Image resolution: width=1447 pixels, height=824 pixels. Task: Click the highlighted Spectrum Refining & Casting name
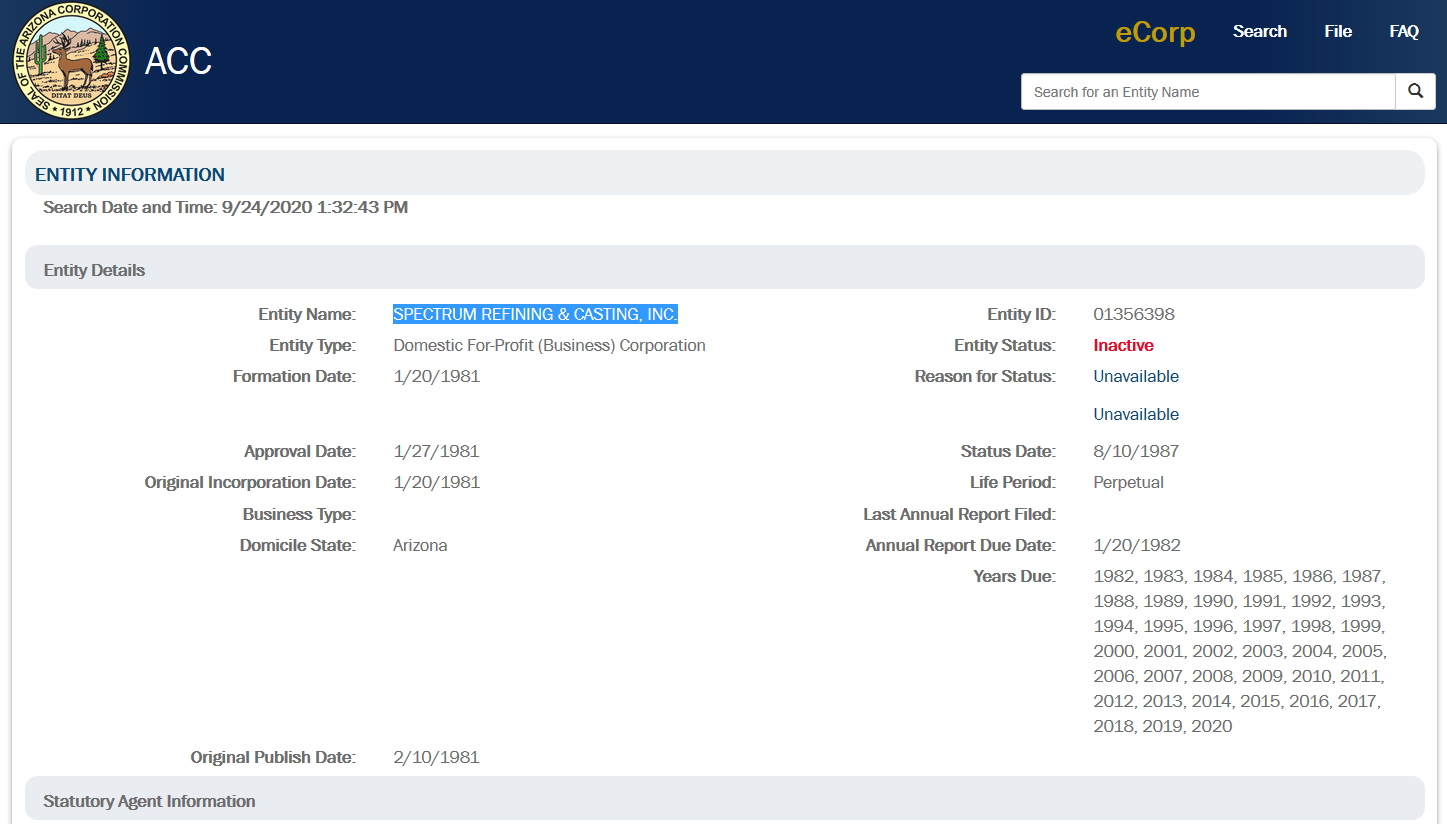point(535,315)
